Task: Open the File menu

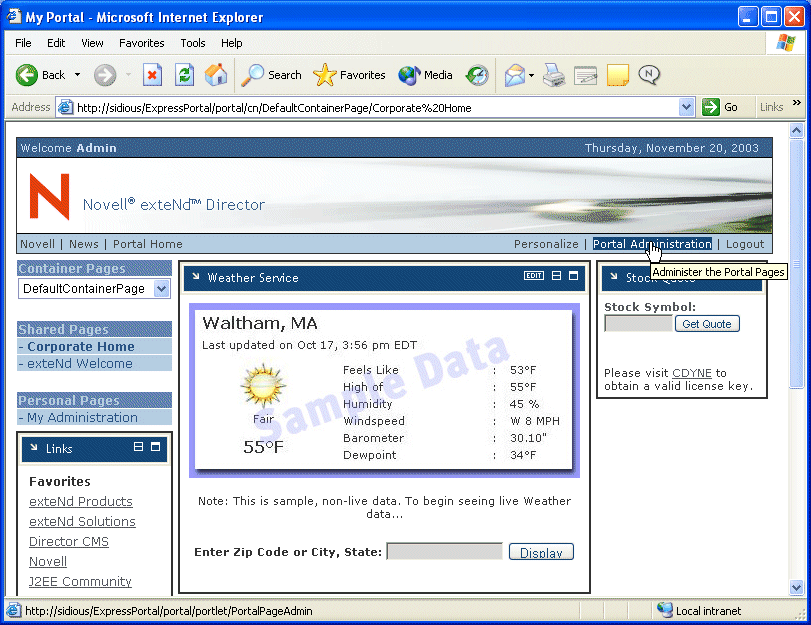Action: click(x=23, y=43)
